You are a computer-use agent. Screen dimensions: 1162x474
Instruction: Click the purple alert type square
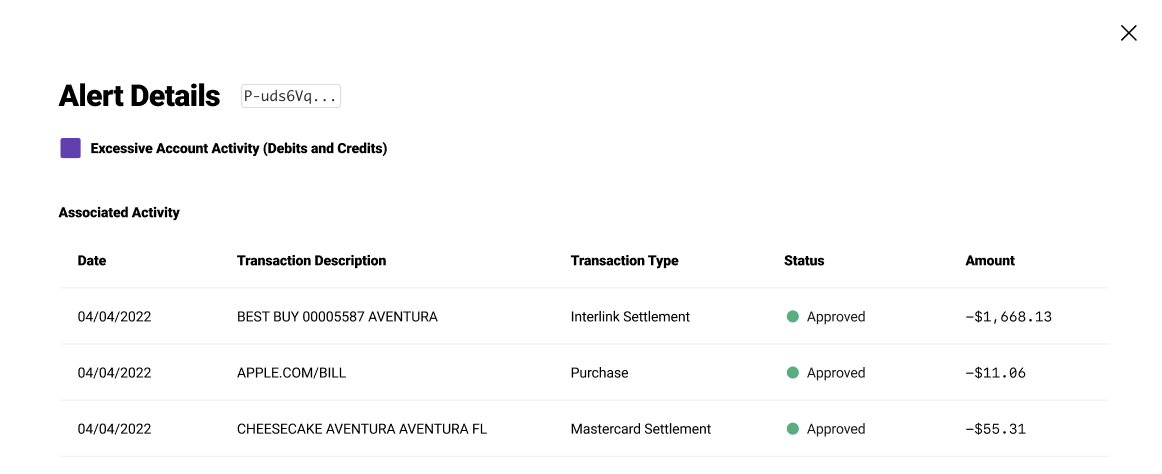coord(70,148)
